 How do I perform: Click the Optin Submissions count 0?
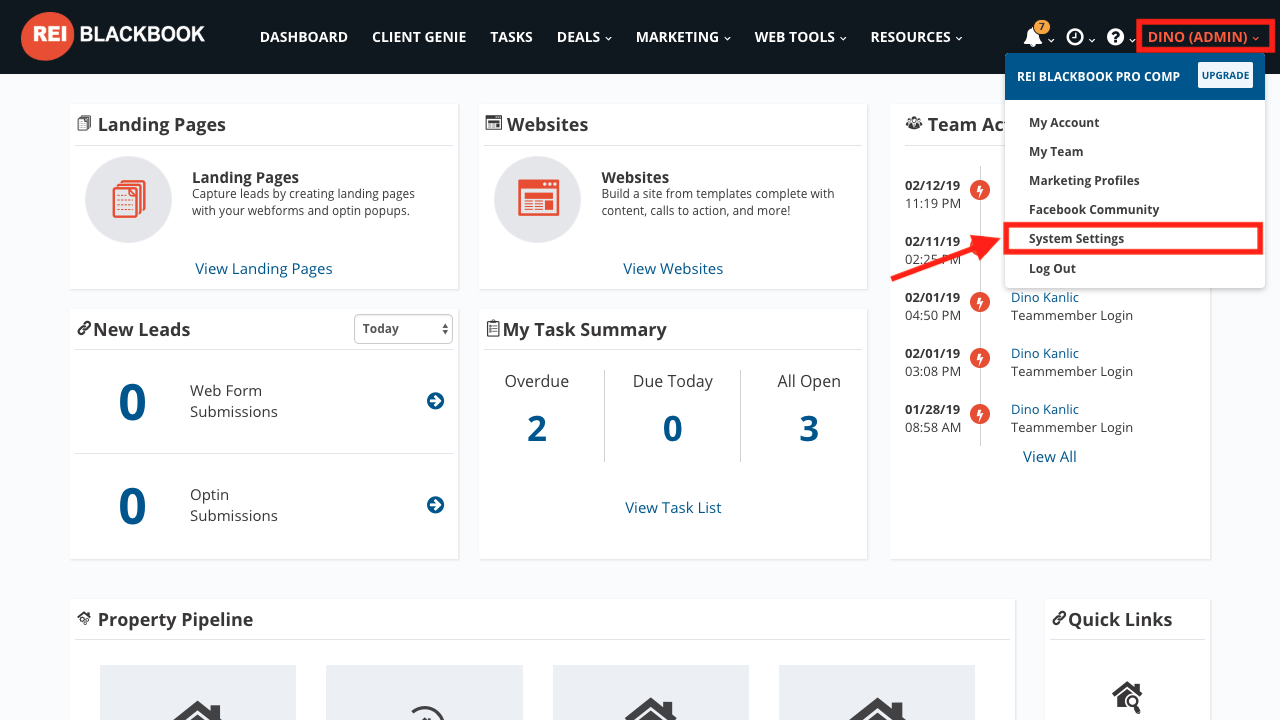tap(132, 506)
